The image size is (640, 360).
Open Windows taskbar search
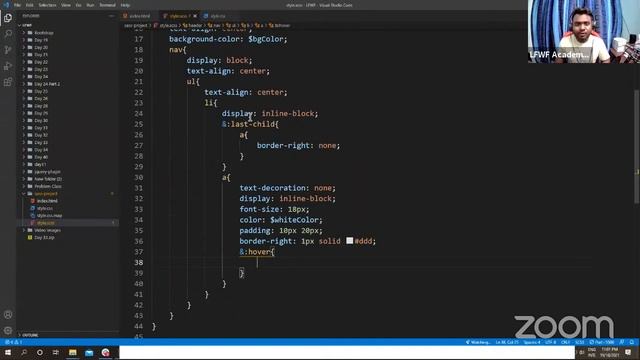click(x=24, y=352)
